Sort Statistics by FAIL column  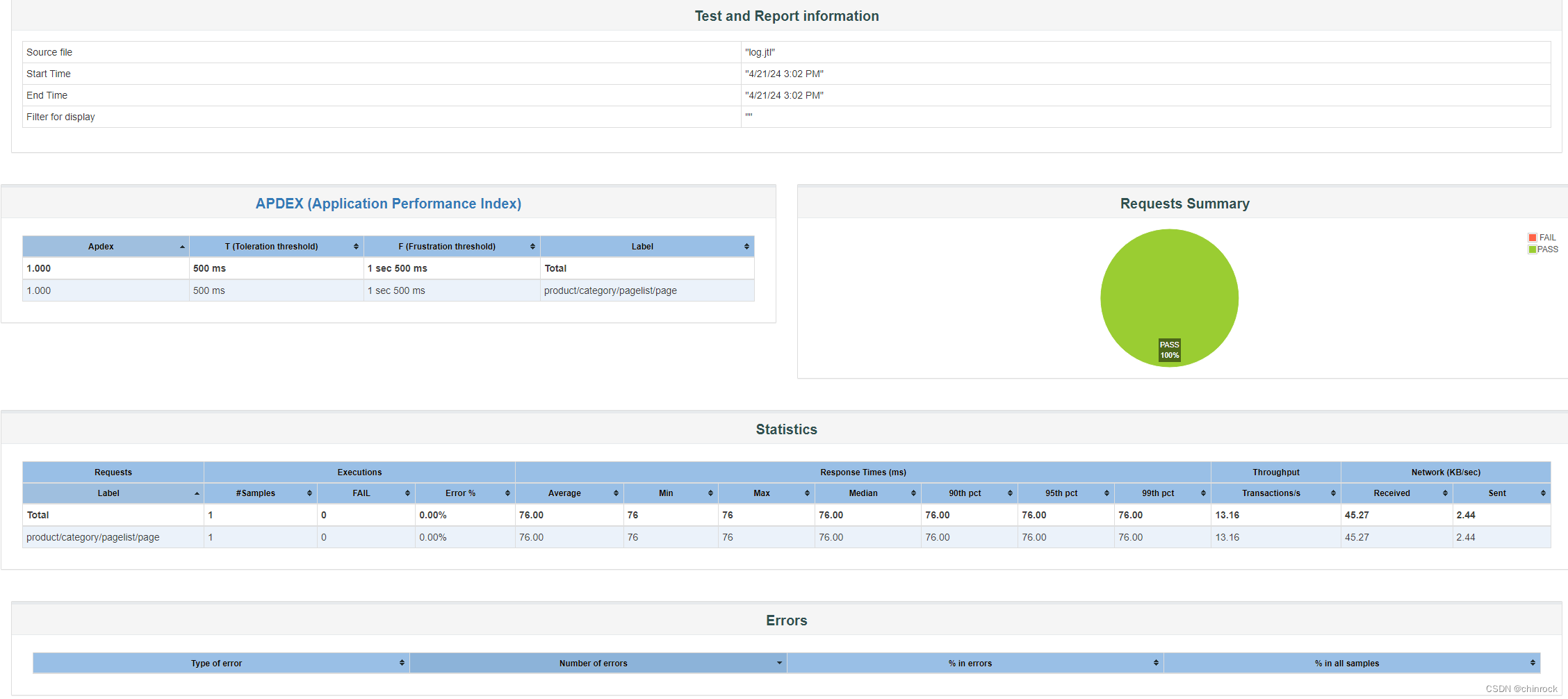tap(366, 493)
